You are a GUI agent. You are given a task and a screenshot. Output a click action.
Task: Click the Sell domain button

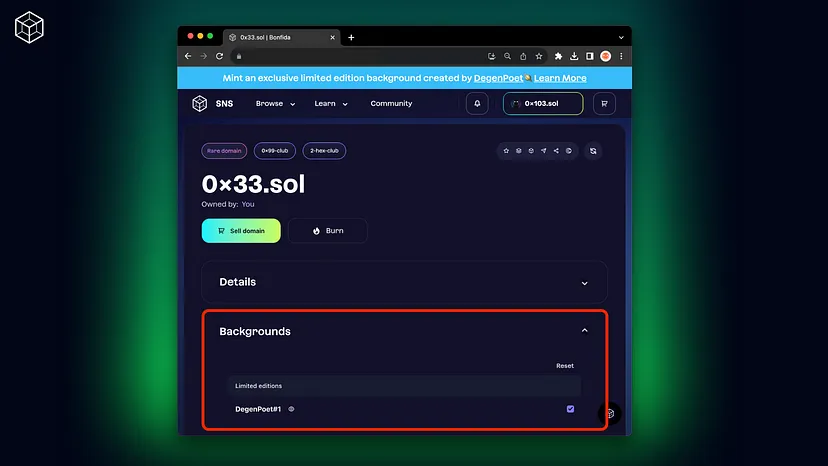[241, 231]
